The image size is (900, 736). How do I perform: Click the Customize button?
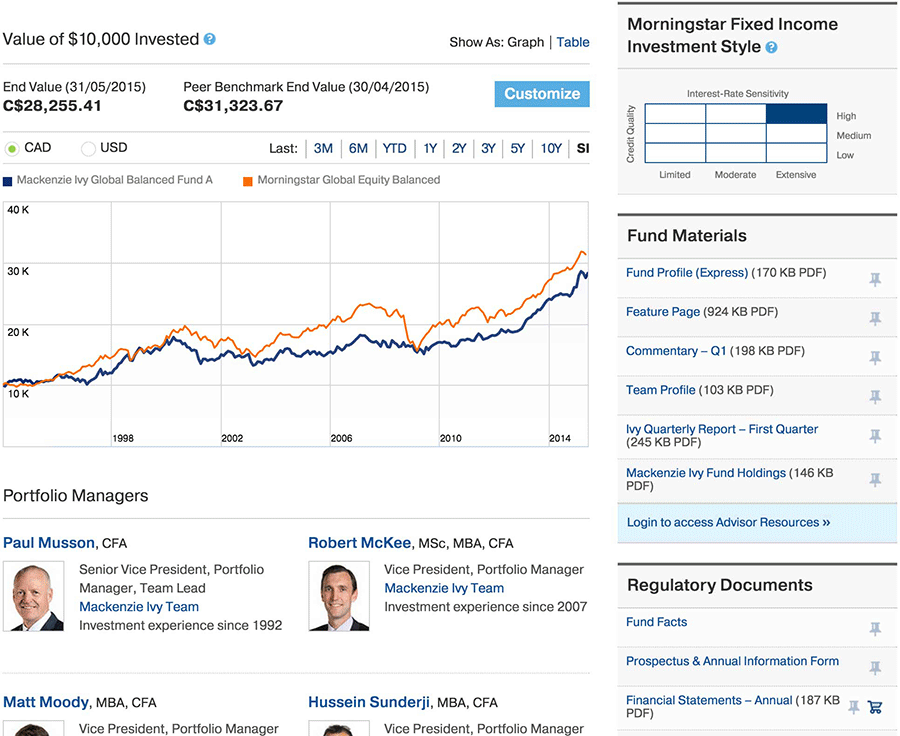tap(542, 94)
